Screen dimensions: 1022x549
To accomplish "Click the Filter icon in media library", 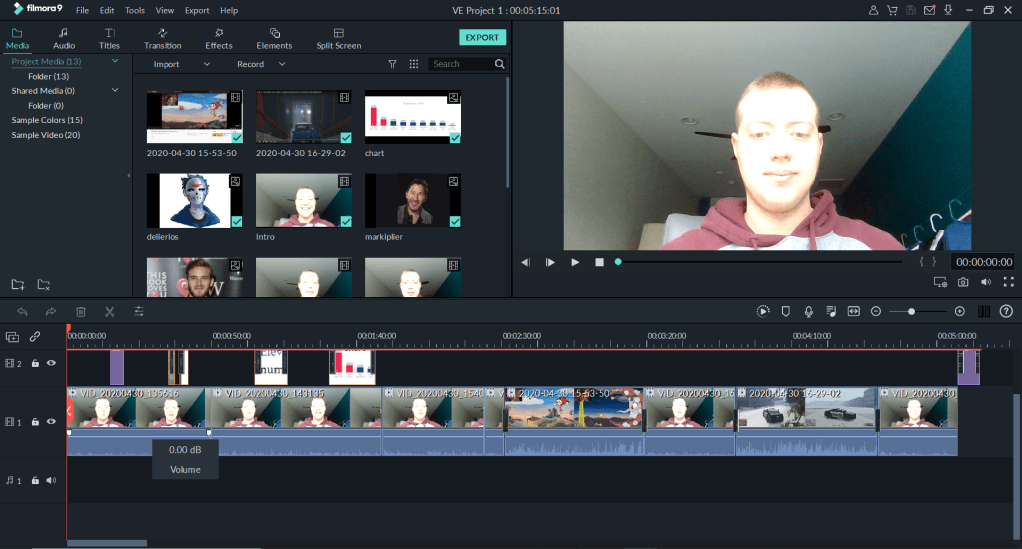I will point(392,64).
